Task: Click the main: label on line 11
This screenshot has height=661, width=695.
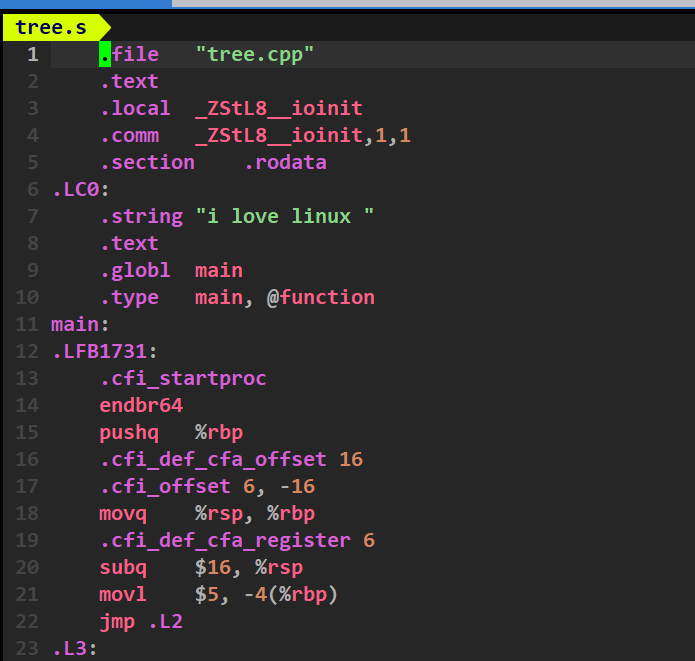Action: pos(80,325)
